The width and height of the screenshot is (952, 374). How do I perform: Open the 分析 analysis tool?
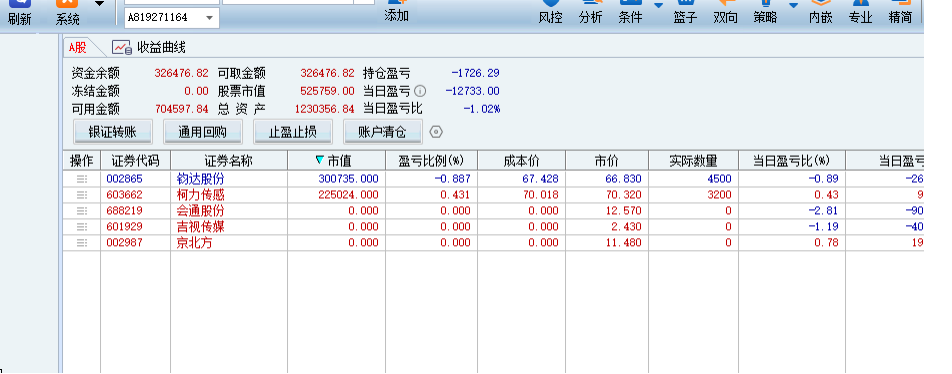click(x=590, y=12)
